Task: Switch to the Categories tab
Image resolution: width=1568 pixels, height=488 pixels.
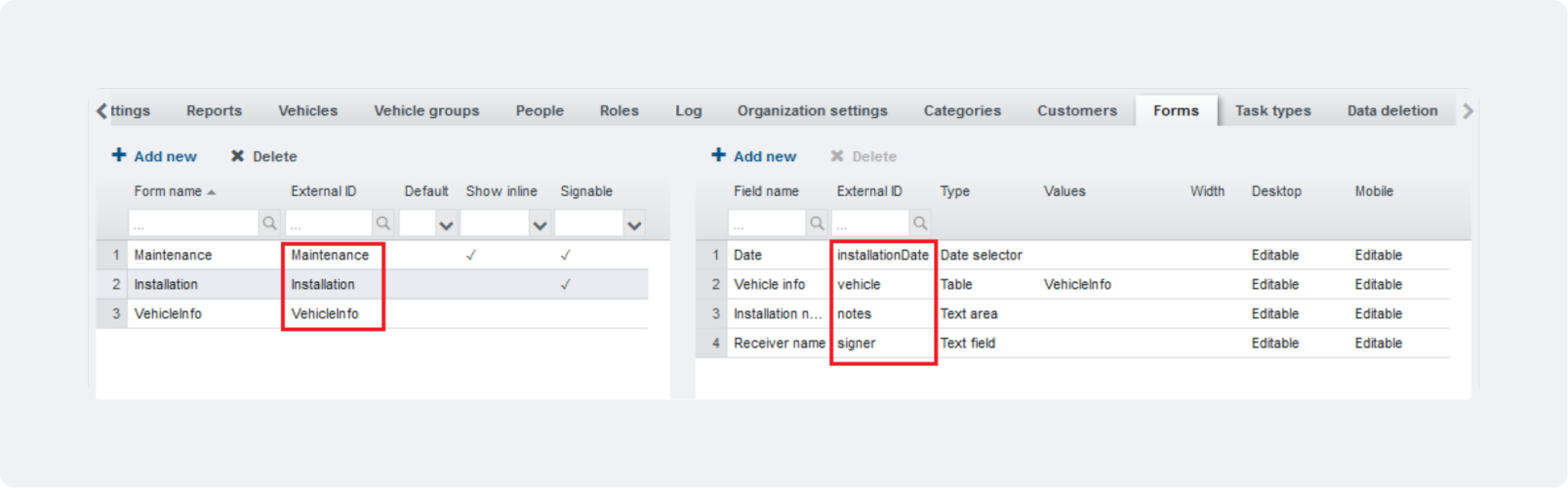Action: [x=962, y=110]
